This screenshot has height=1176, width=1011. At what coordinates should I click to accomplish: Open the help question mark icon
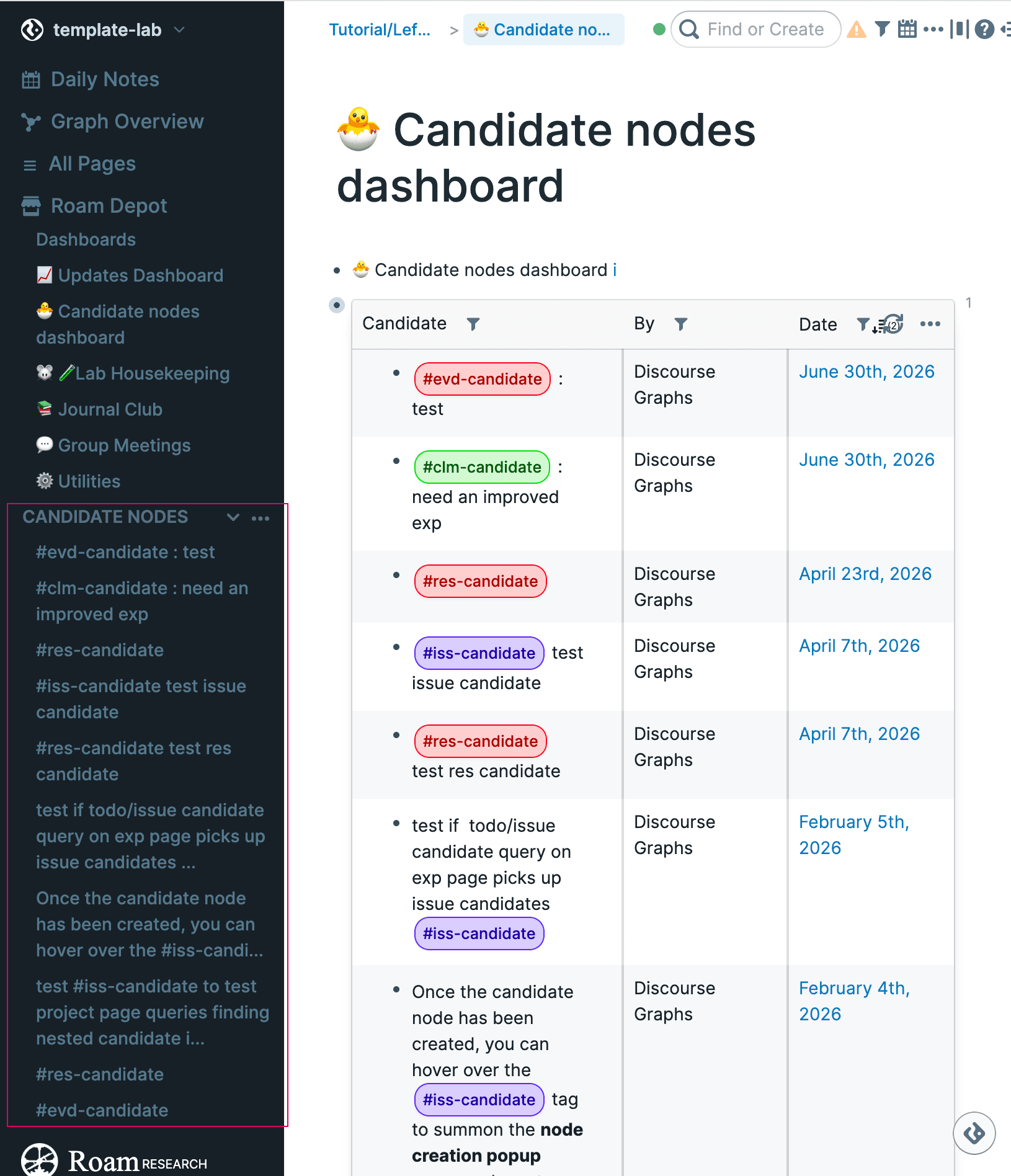click(984, 29)
